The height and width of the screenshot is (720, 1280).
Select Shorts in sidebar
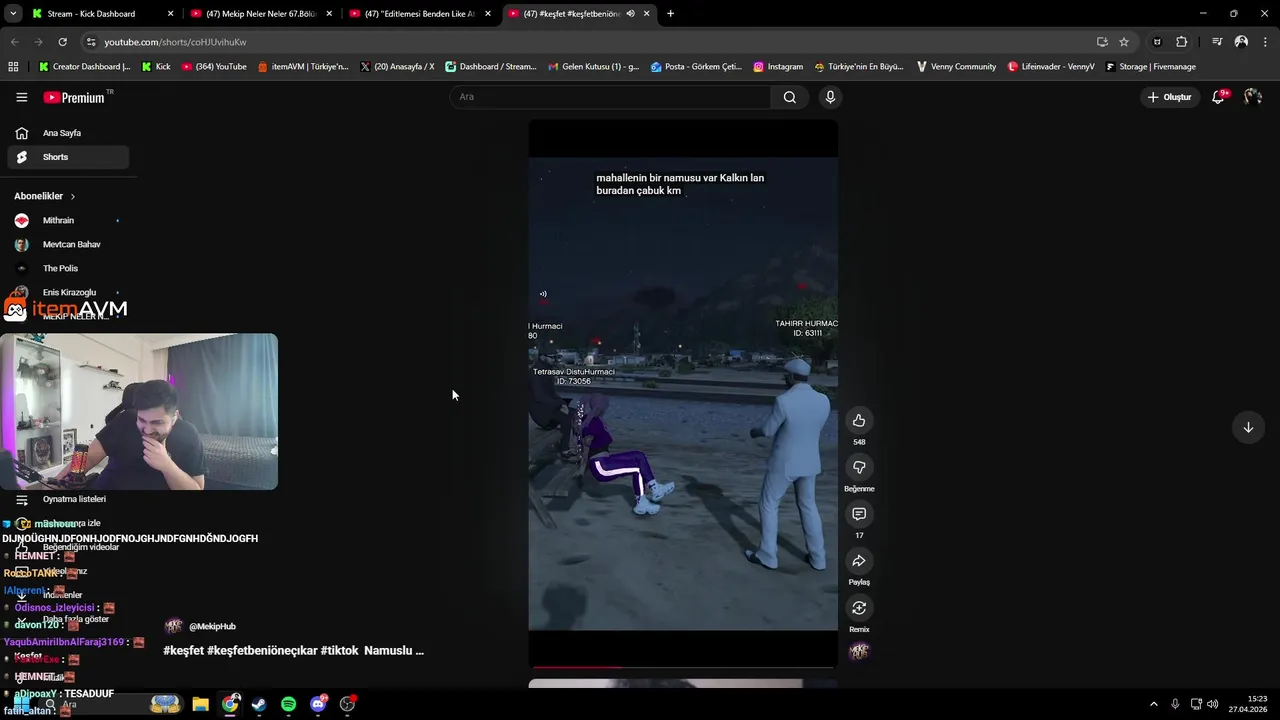[x=68, y=157]
